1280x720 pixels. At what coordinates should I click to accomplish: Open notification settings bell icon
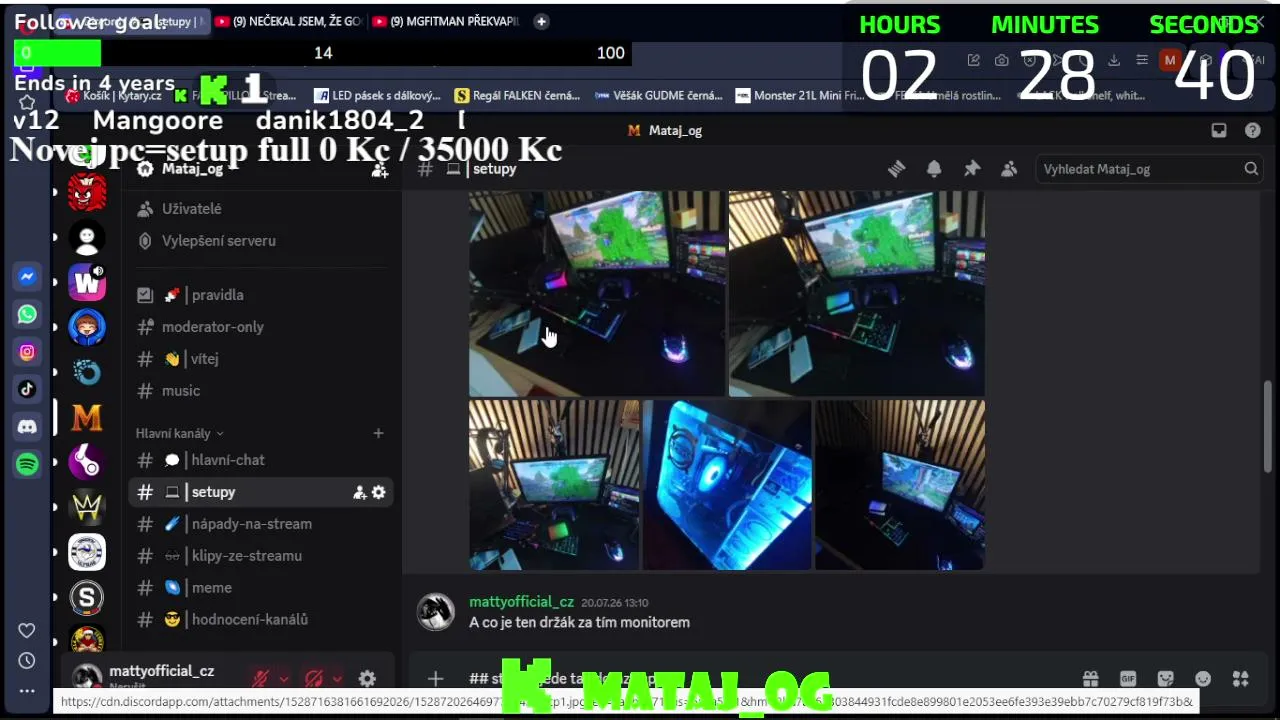click(934, 169)
